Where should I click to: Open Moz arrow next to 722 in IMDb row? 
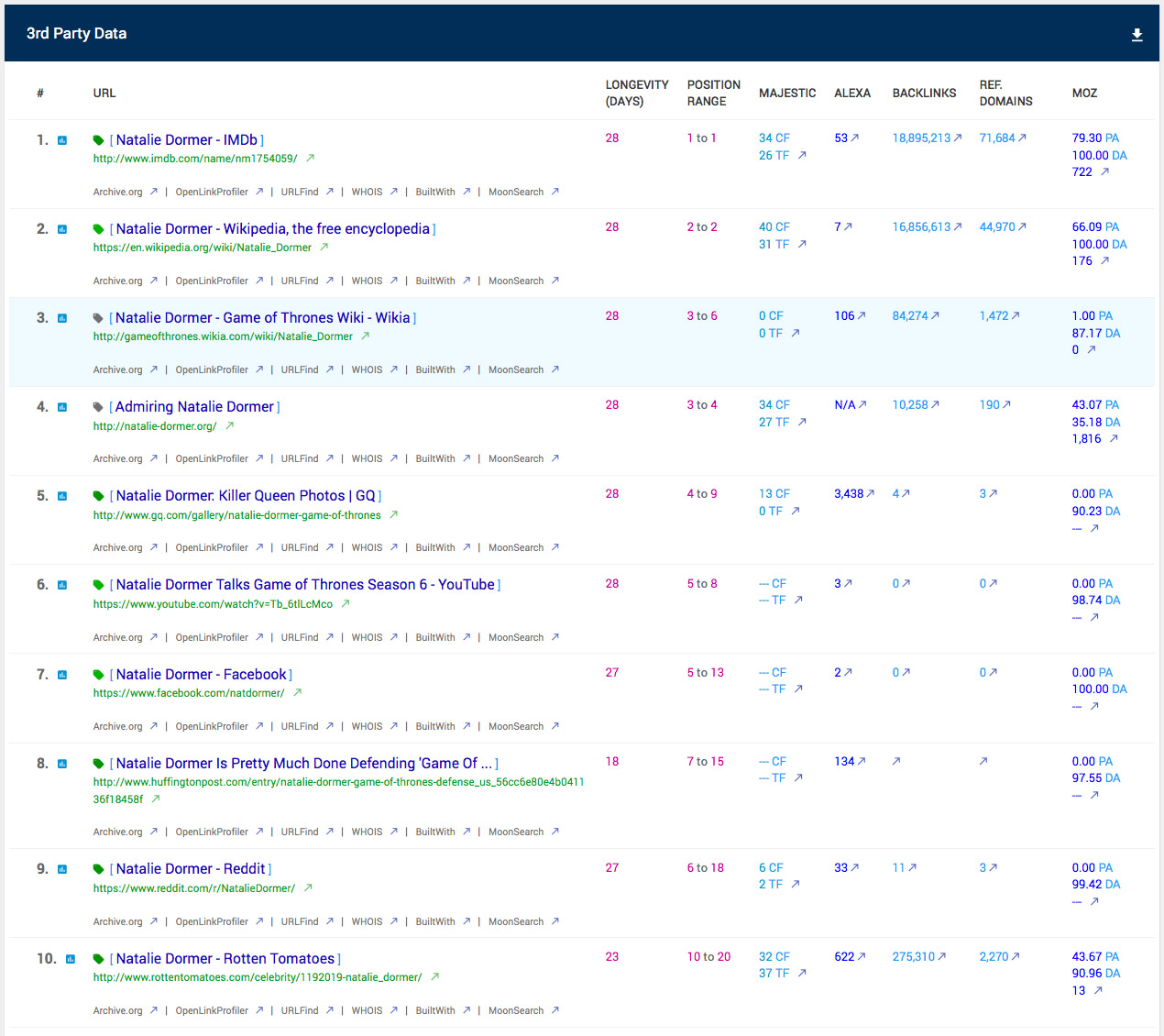tap(1104, 171)
